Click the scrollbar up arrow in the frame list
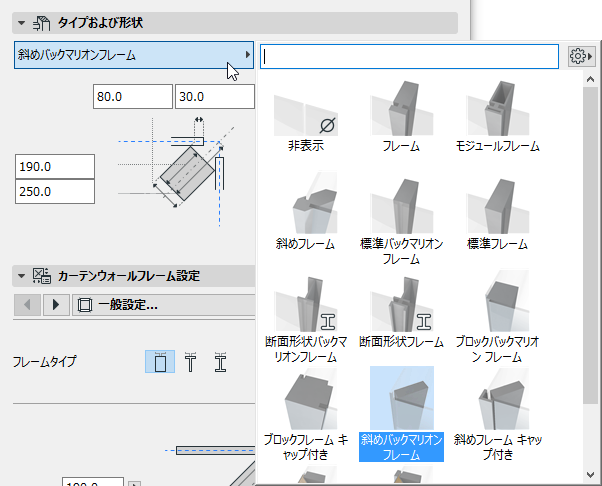The height and width of the screenshot is (486, 602). point(590,79)
